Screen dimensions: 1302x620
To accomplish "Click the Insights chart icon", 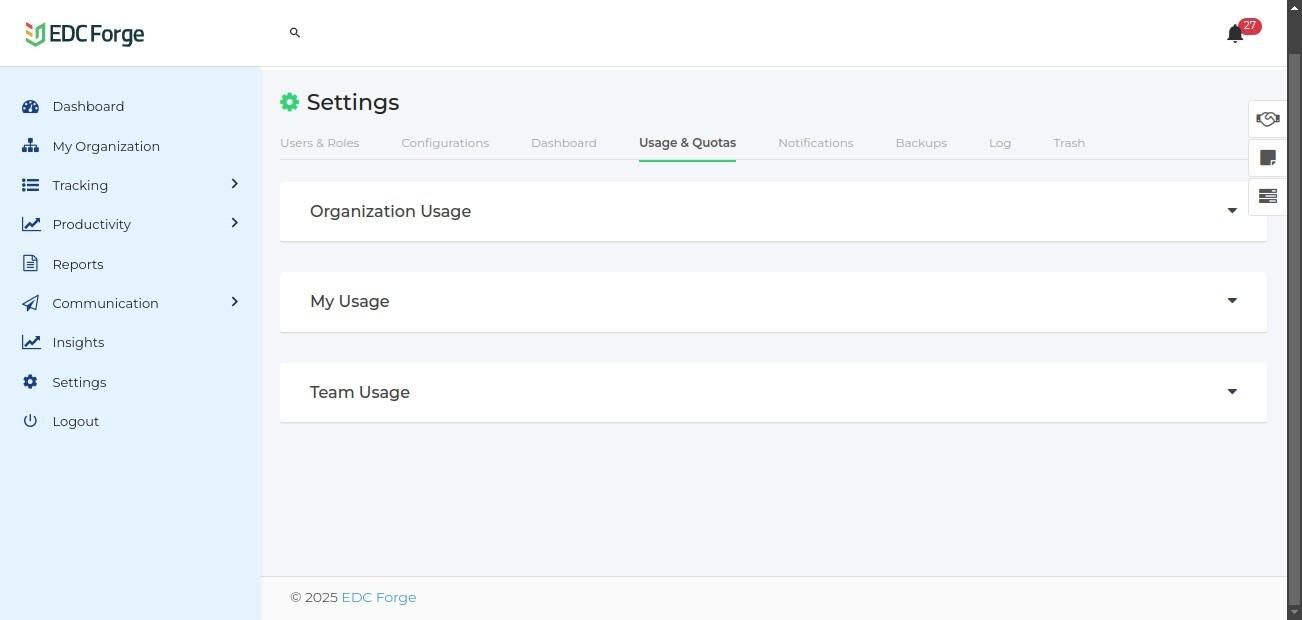I will click(x=32, y=342).
